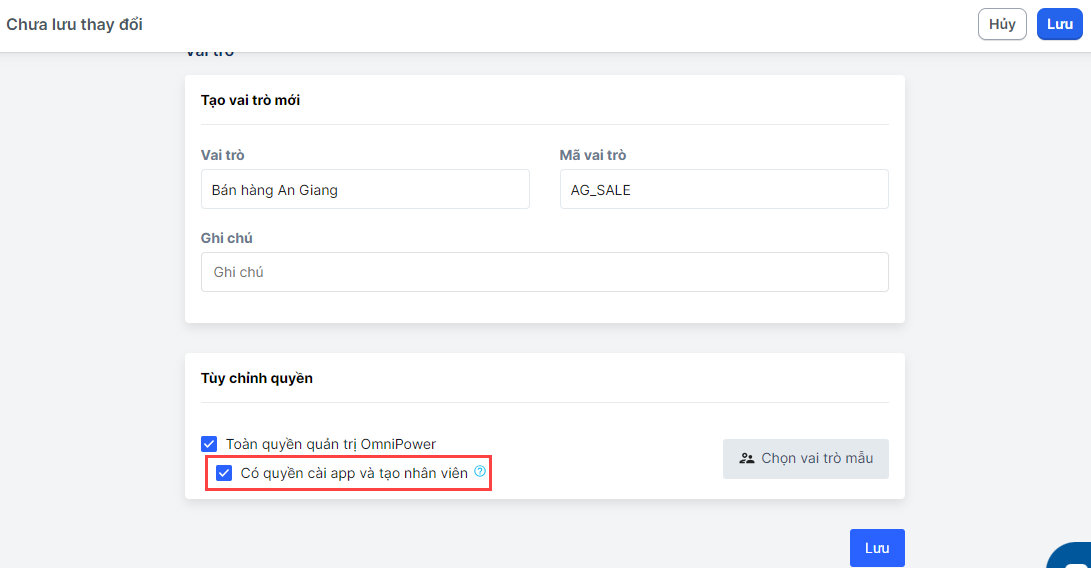Open the chat widget bubble
Viewport: 1091px width, 568px height.
coord(1072,555)
